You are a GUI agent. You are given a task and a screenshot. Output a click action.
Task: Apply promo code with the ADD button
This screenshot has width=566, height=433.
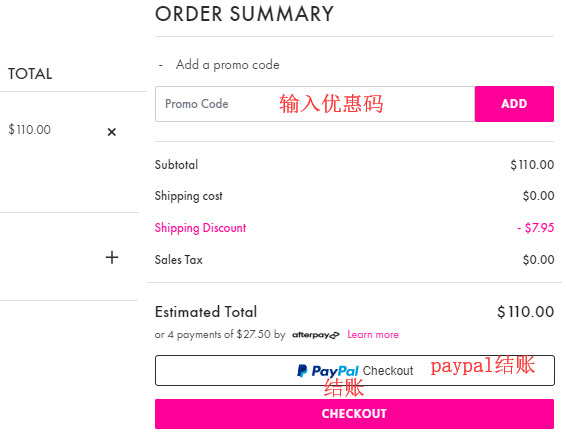click(x=514, y=104)
